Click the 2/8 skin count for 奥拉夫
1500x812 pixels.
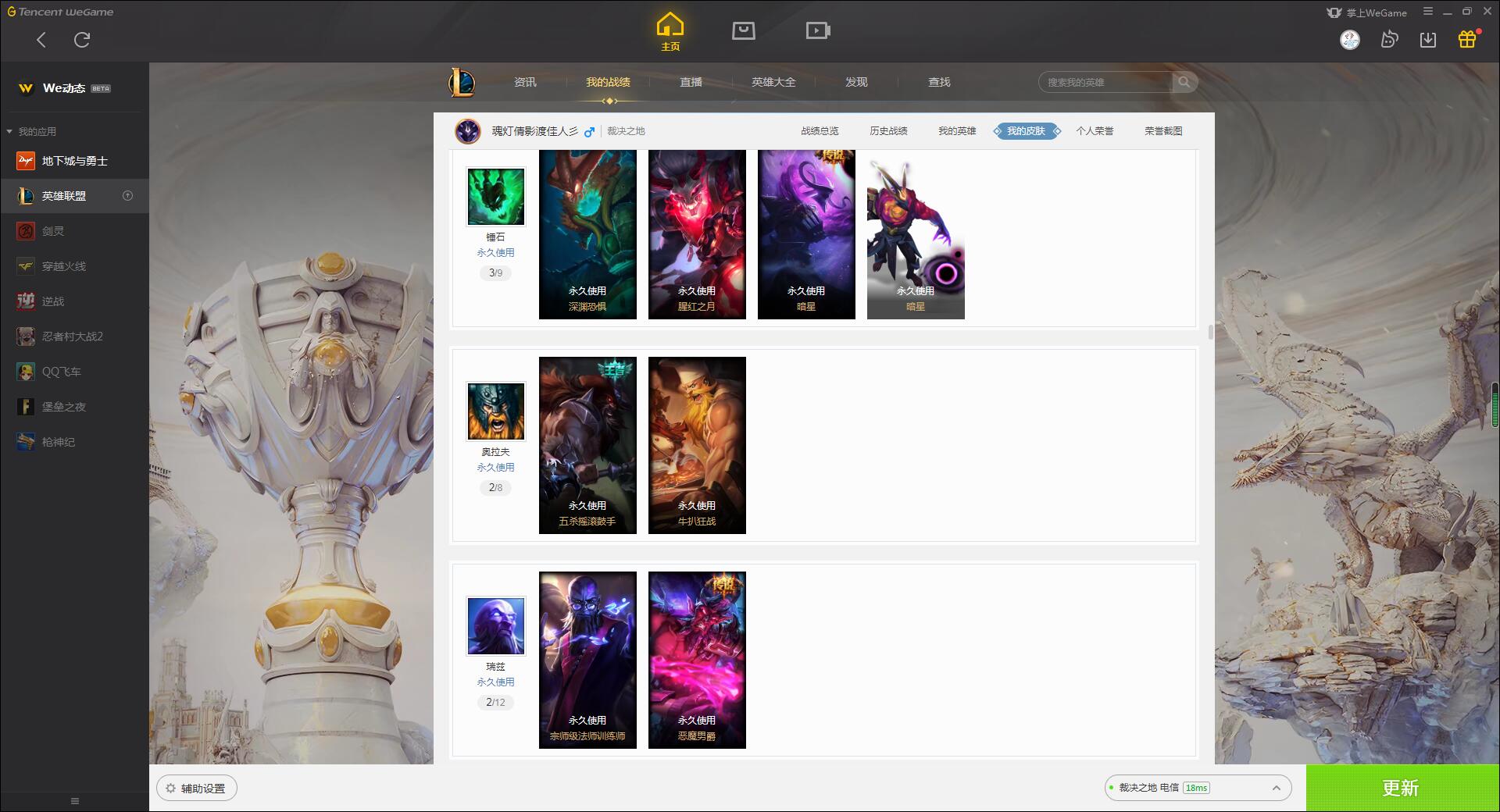pos(496,487)
